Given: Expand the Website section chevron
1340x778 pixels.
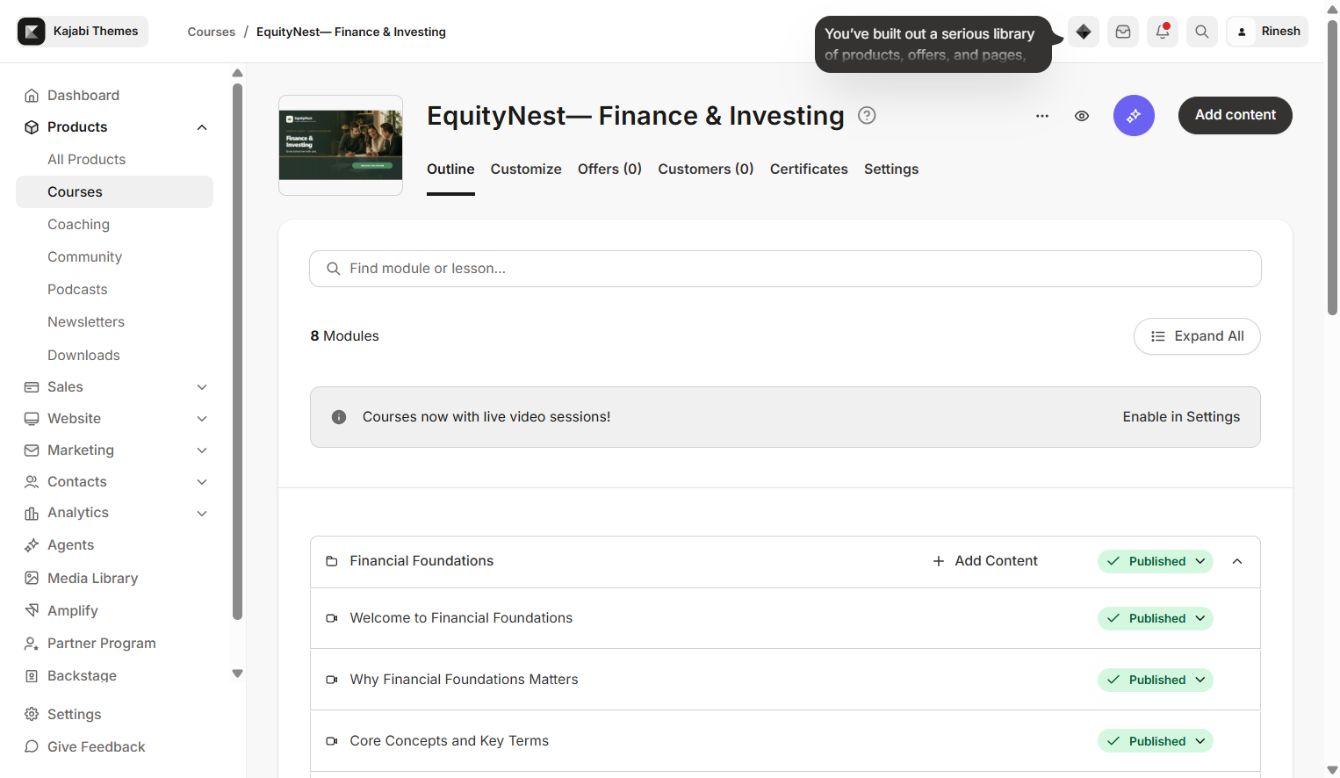Looking at the screenshot, I should pos(202,419).
